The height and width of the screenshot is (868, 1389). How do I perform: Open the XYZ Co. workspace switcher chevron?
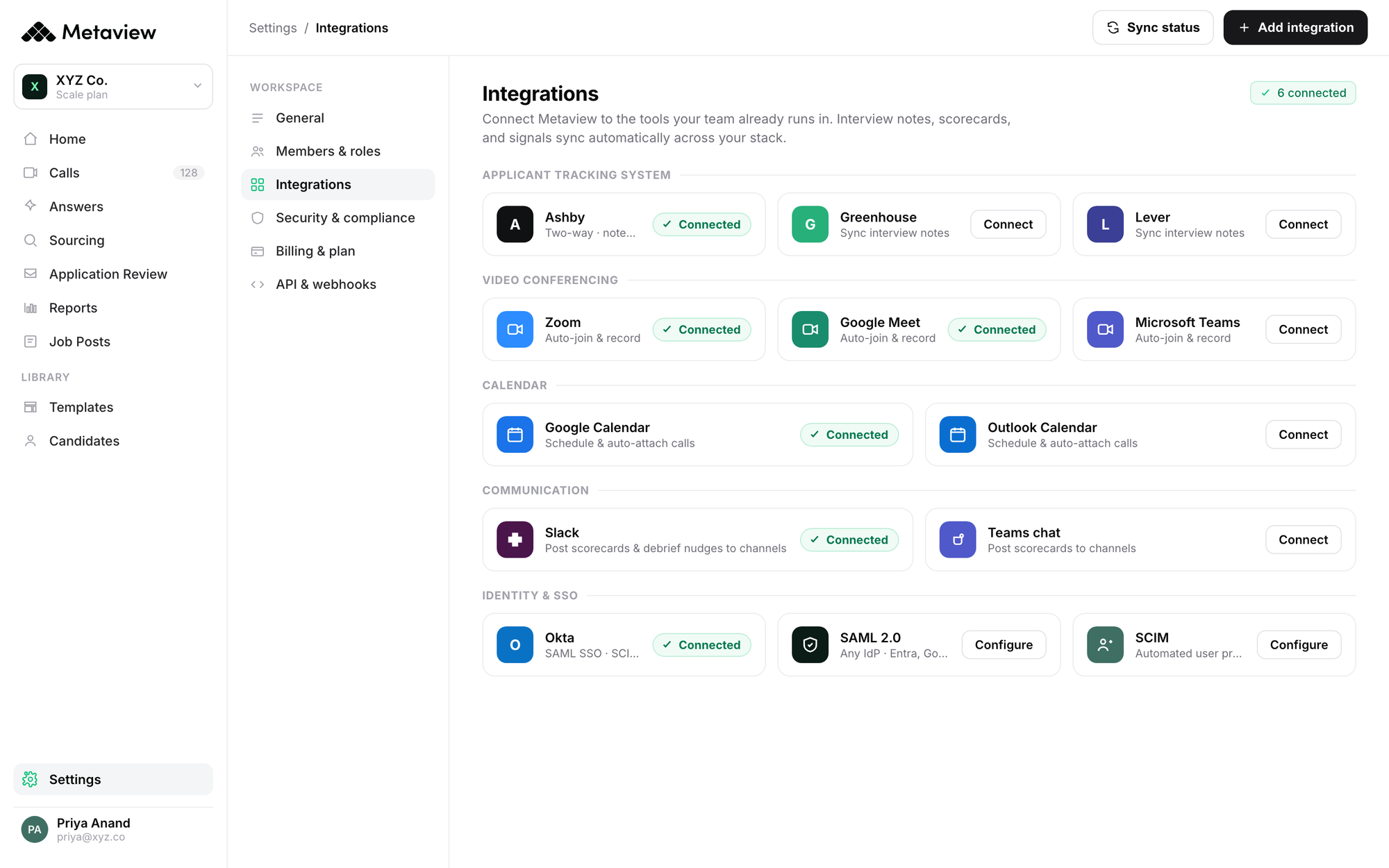(x=197, y=86)
